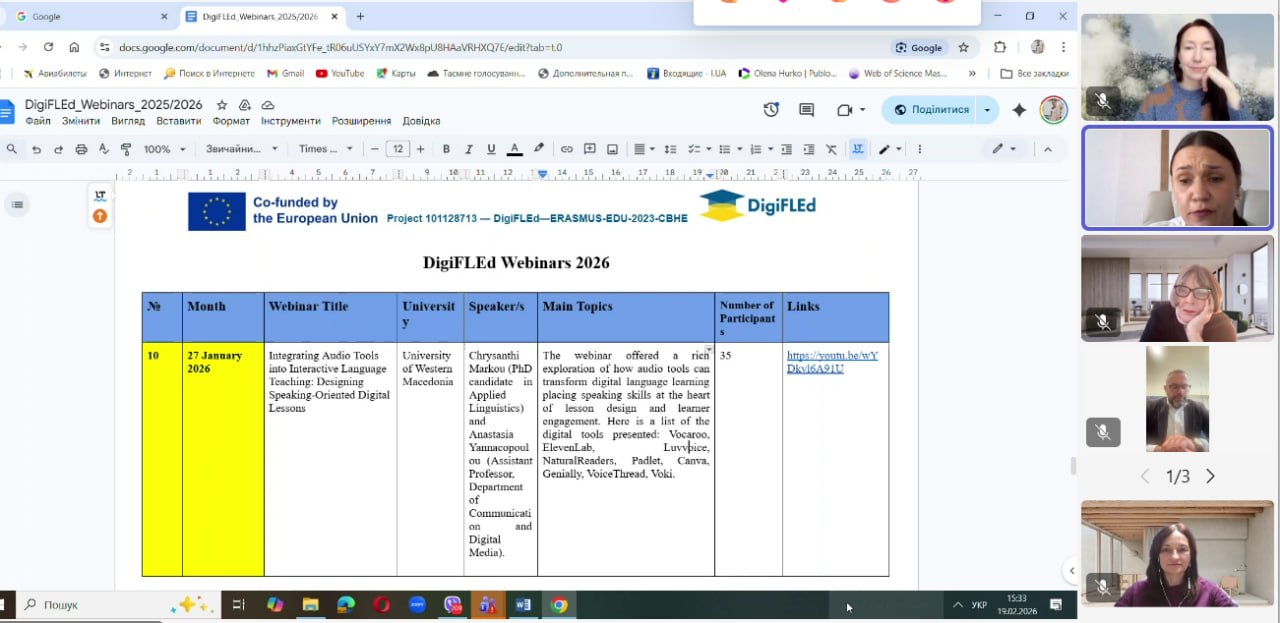Click the print icon in toolbar
This screenshot has width=1280, height=623.
[81, 149]
